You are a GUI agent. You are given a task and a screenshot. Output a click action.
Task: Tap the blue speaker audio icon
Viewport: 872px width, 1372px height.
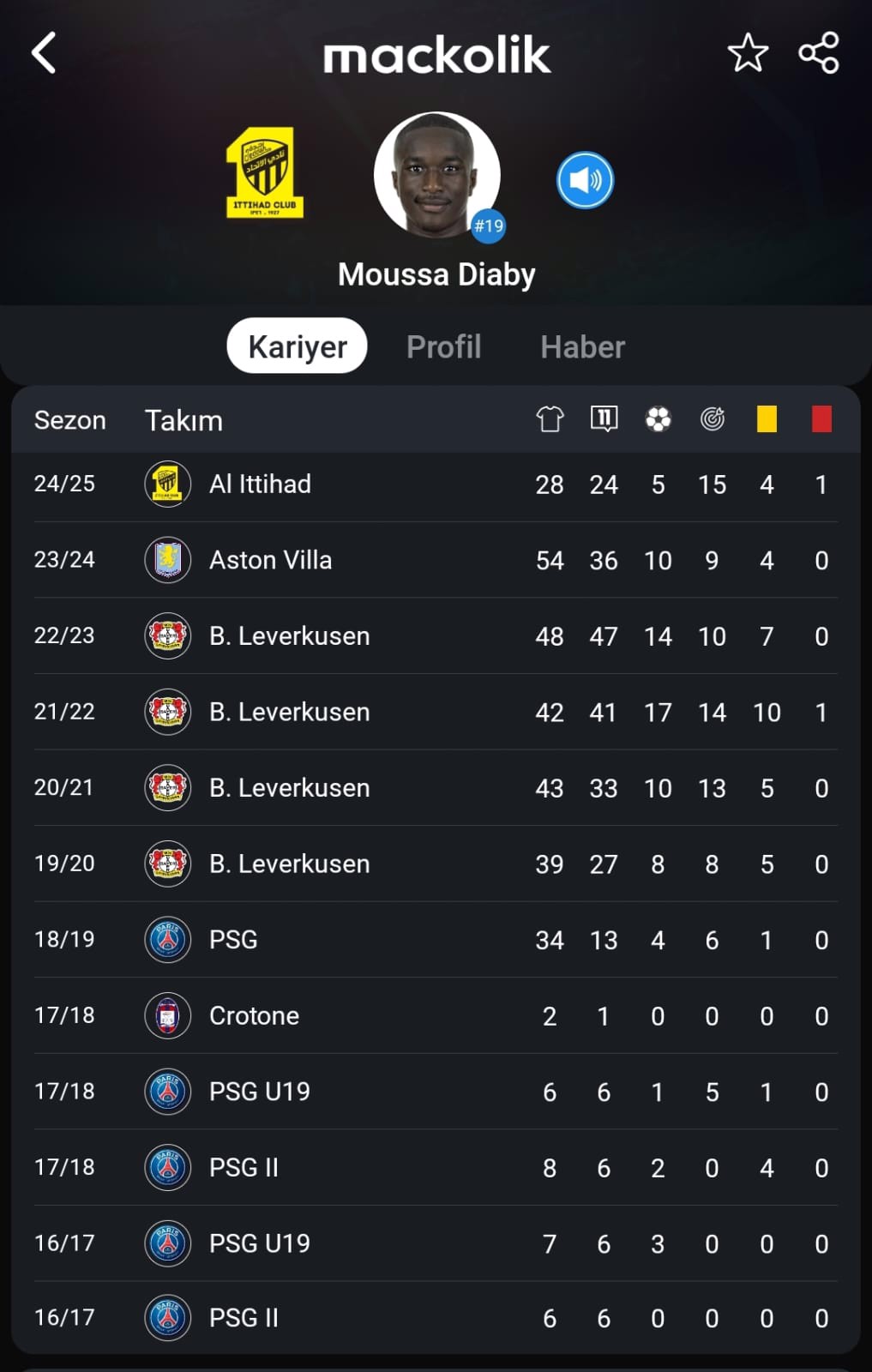585,180
